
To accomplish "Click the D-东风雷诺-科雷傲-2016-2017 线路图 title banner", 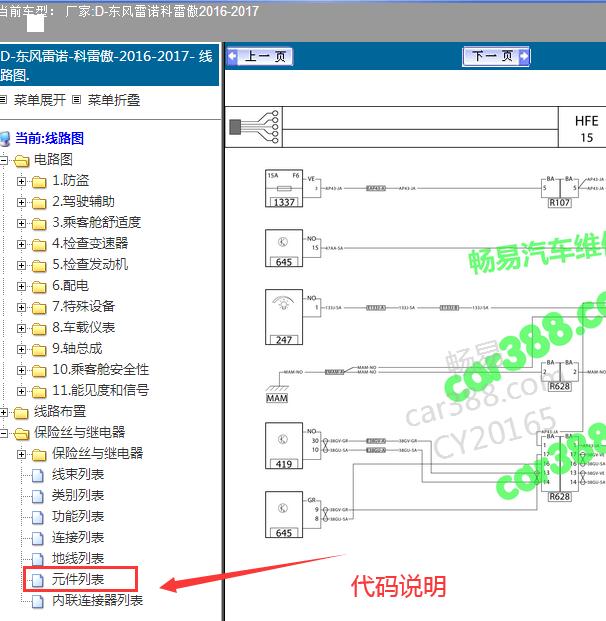I will coord(109,65).
